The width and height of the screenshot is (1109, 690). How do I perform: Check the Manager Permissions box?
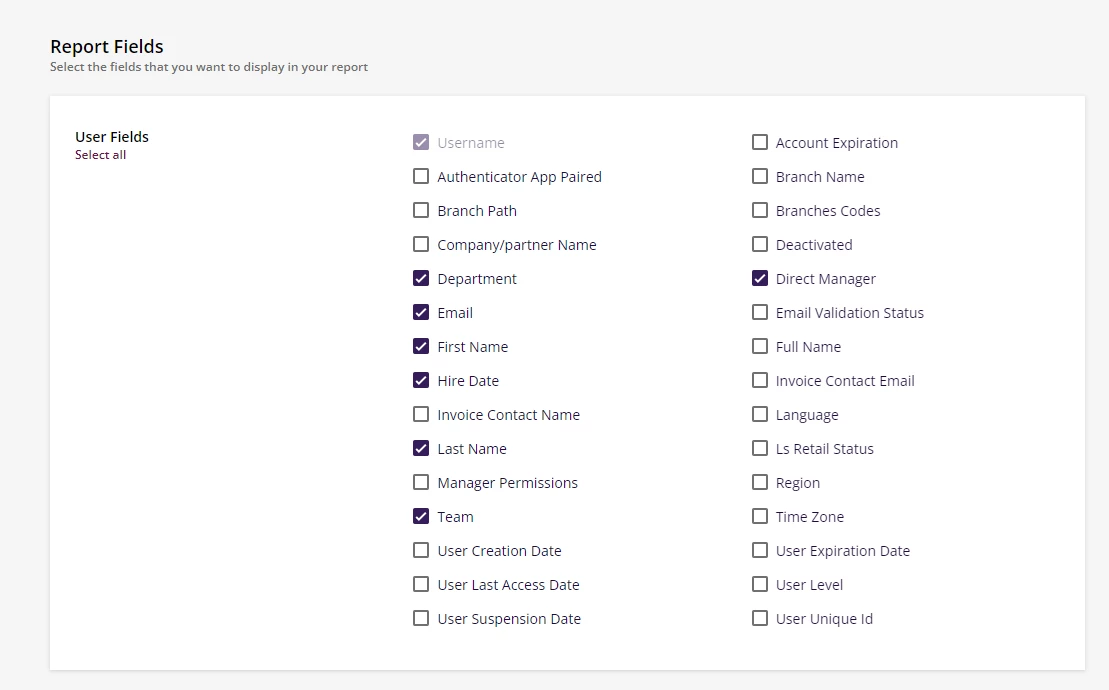pos(421,483)
